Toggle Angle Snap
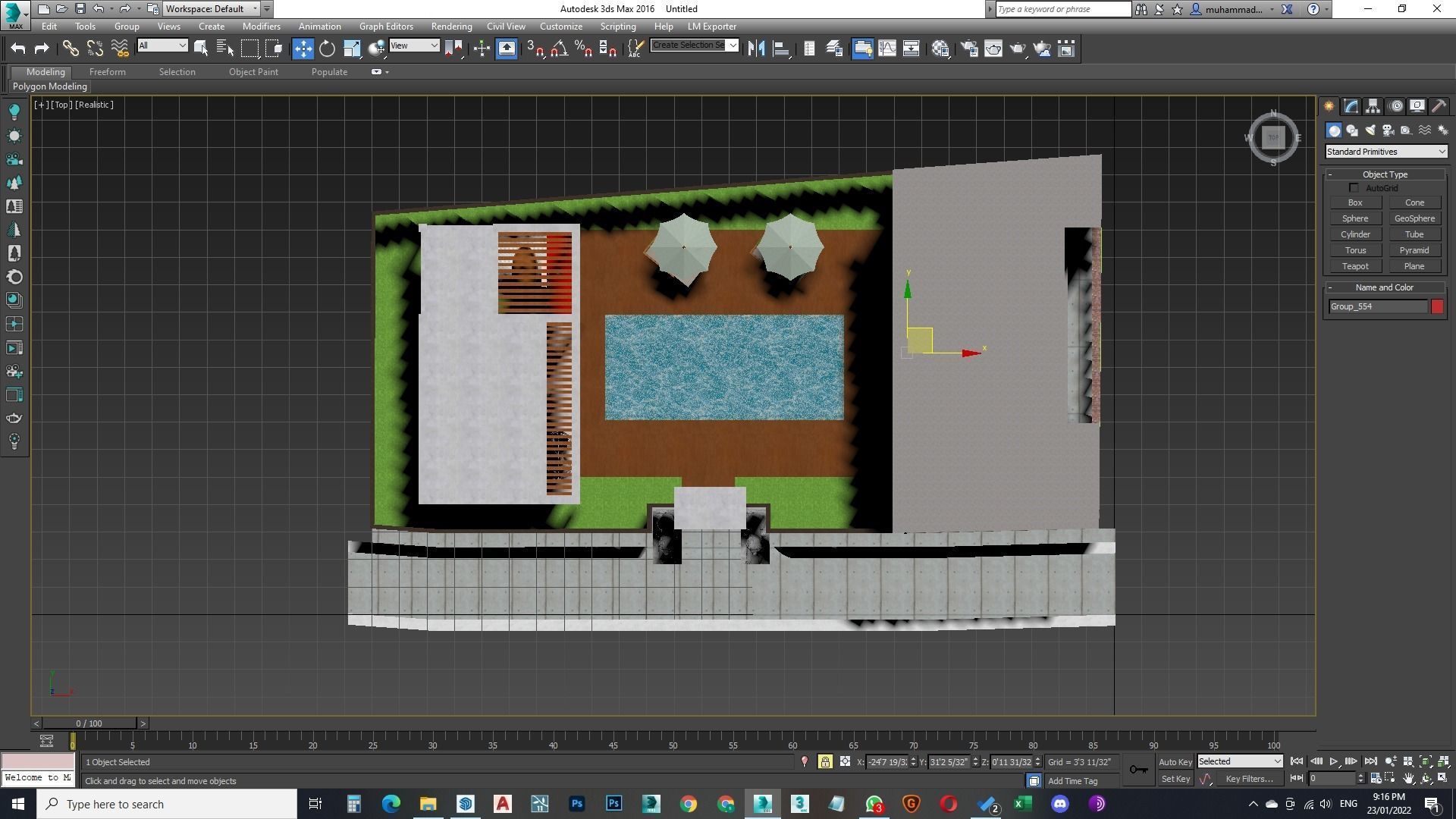Viewport: 1456px width, 819px height. (x=559, y=49)
